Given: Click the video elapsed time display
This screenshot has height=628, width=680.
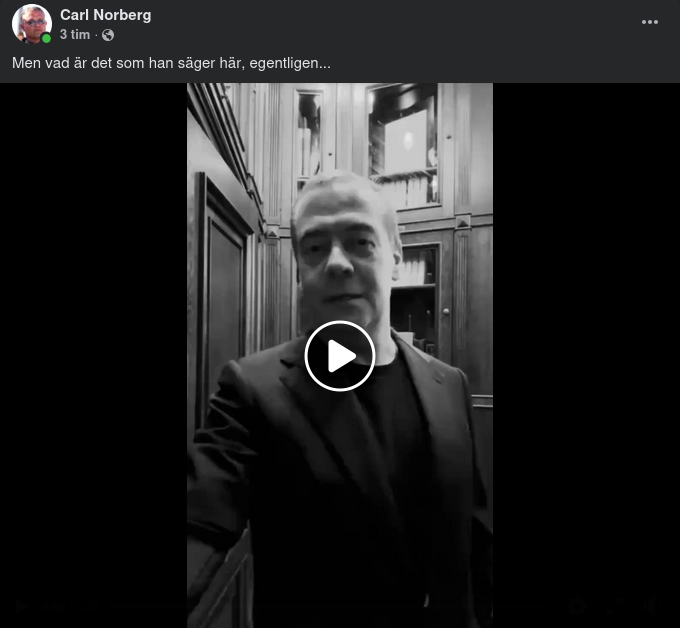Looking at the screenshot, I should [55, 606].
